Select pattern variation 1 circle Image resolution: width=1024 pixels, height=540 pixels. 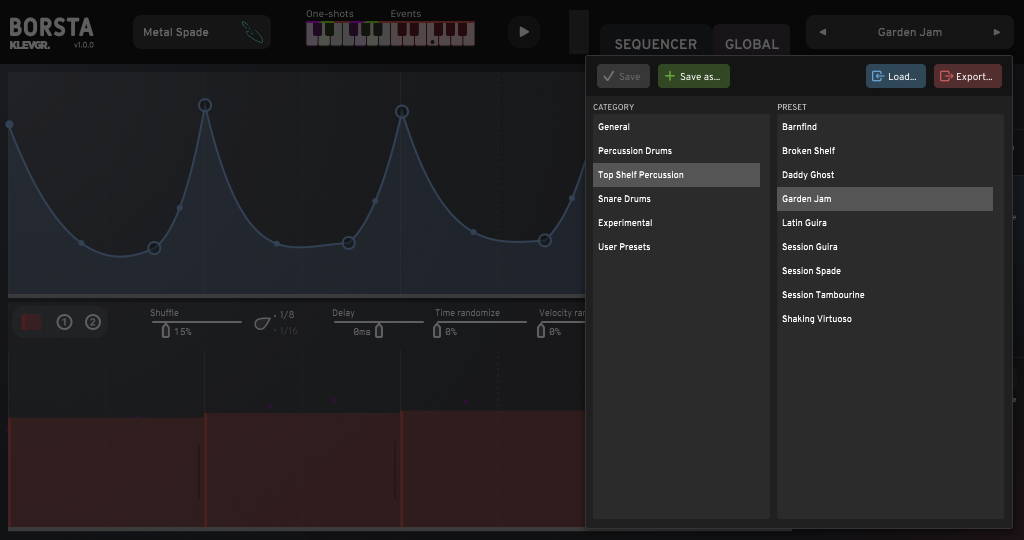point(64,322)
